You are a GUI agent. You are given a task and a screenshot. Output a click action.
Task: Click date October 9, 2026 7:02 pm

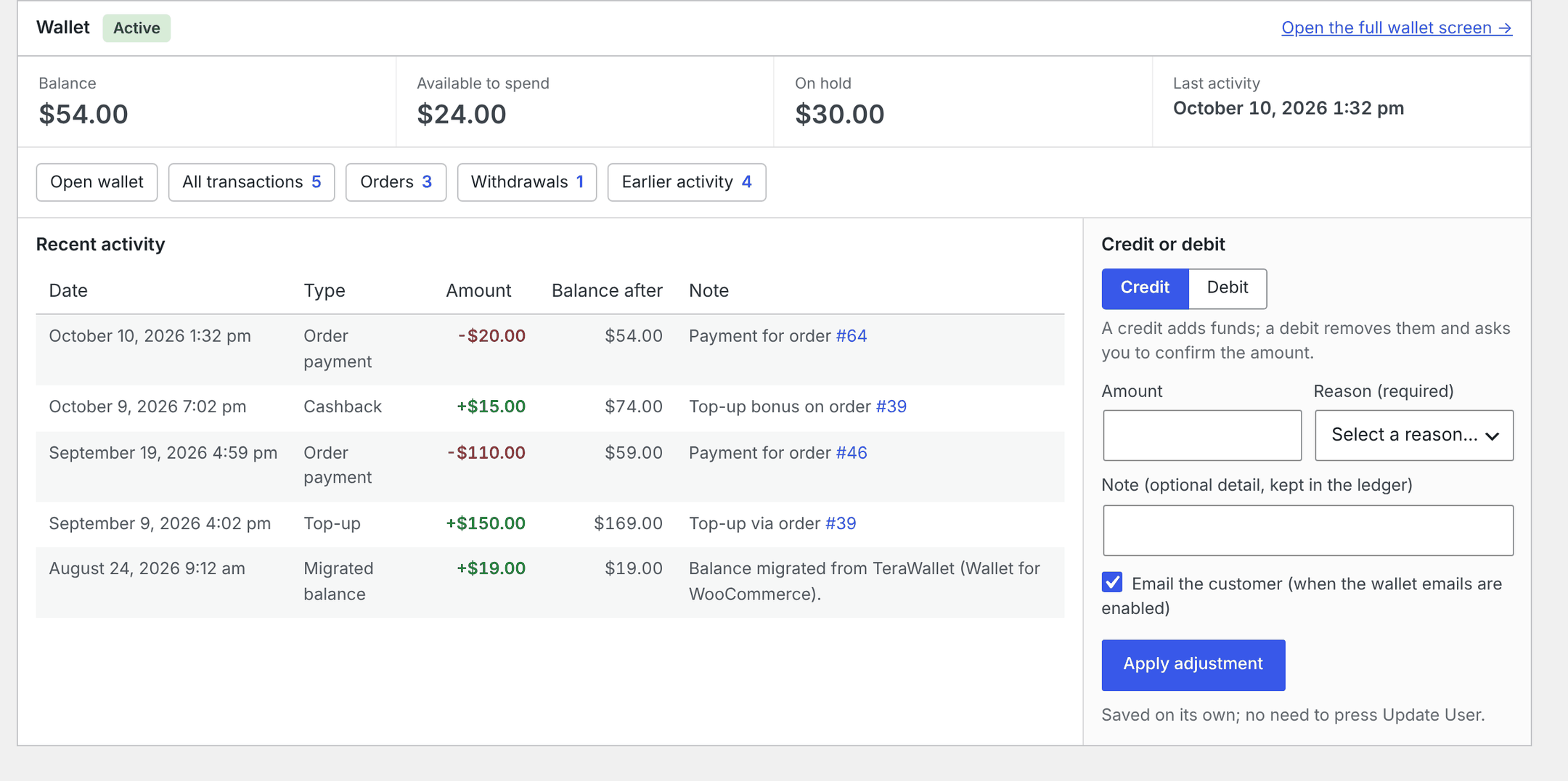(x=147, y=406)
